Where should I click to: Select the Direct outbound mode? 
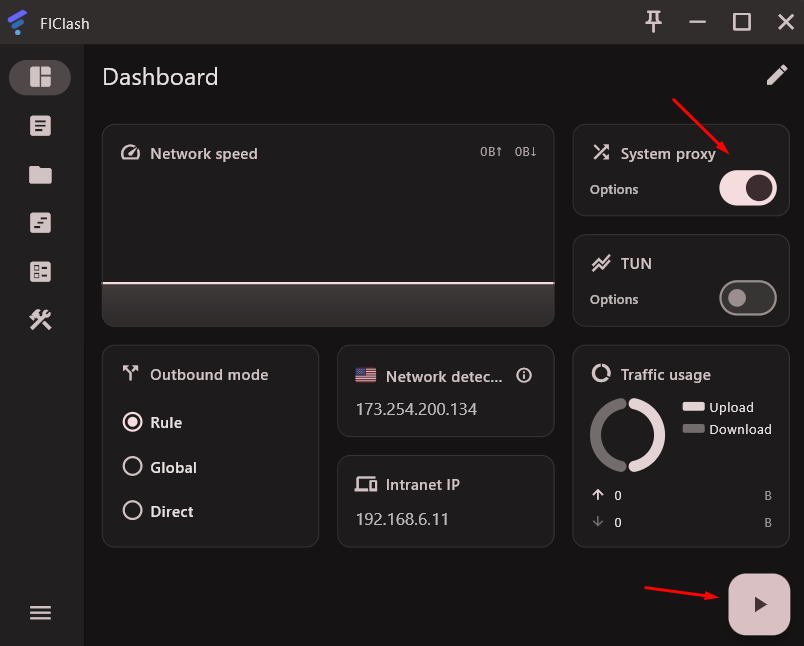tap(158, 511)
